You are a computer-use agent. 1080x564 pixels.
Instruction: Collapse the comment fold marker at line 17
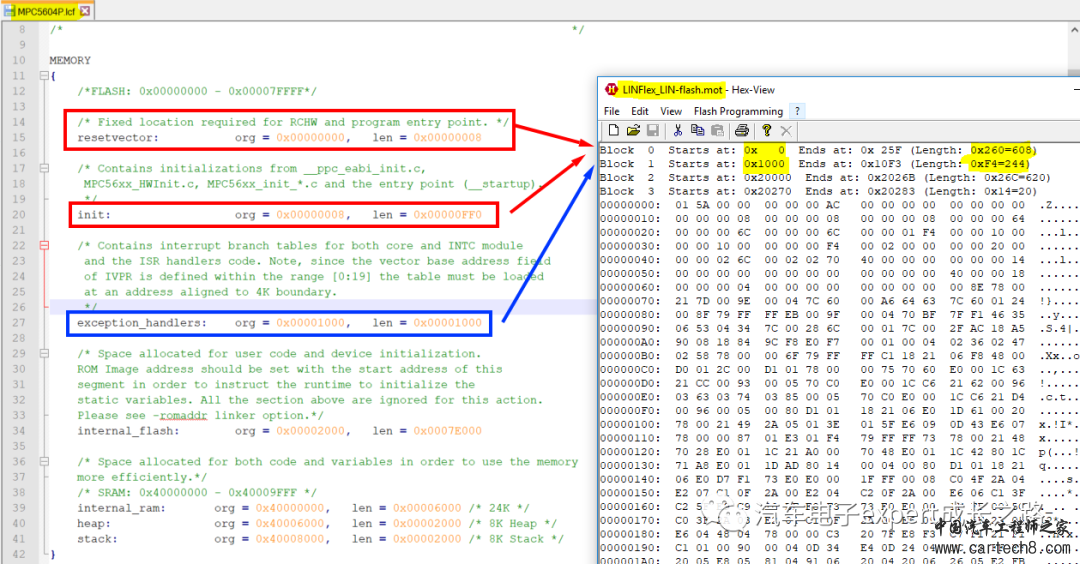(44, 168)
